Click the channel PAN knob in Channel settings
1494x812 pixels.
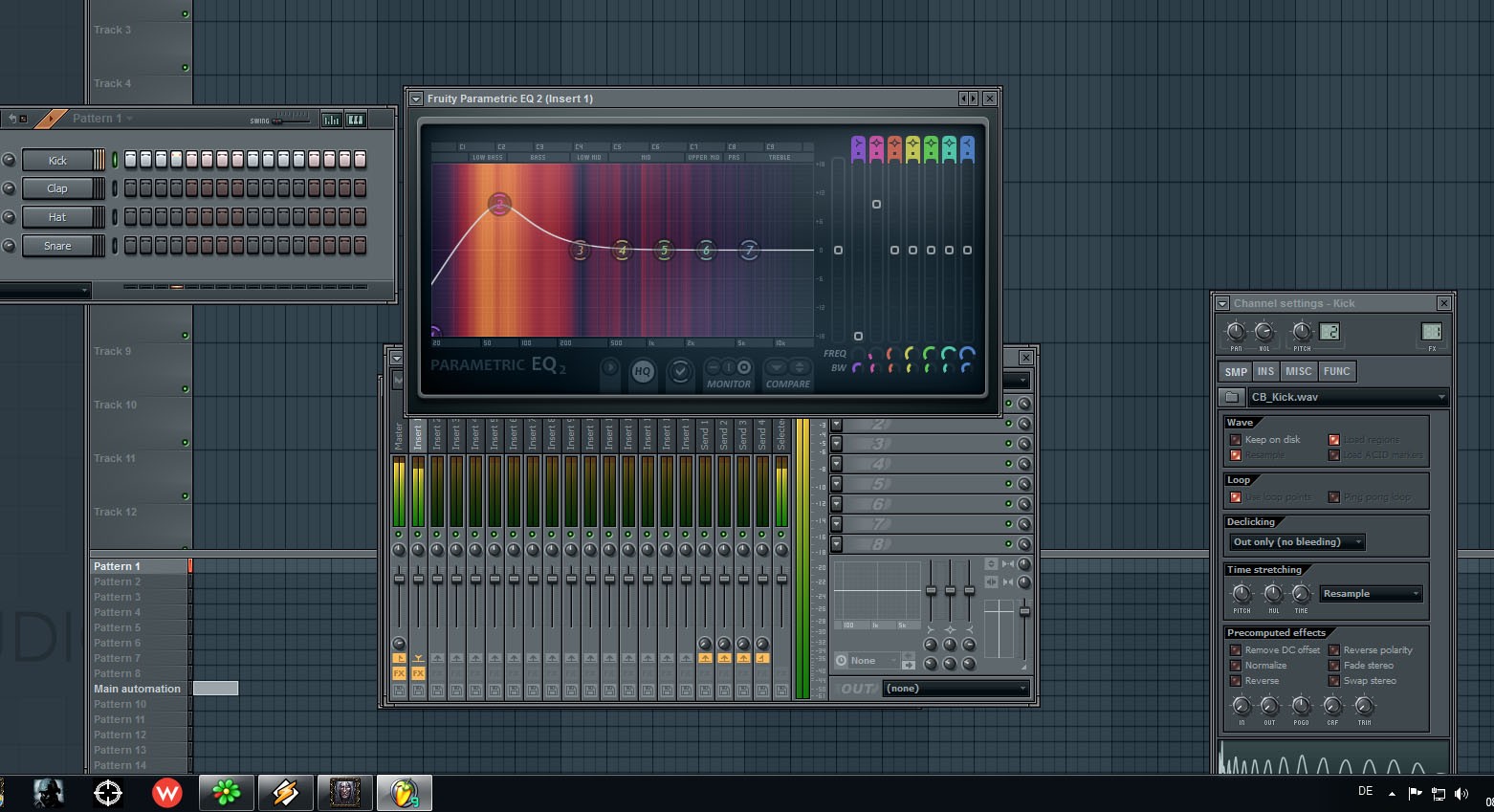(x=1236, y=332)
